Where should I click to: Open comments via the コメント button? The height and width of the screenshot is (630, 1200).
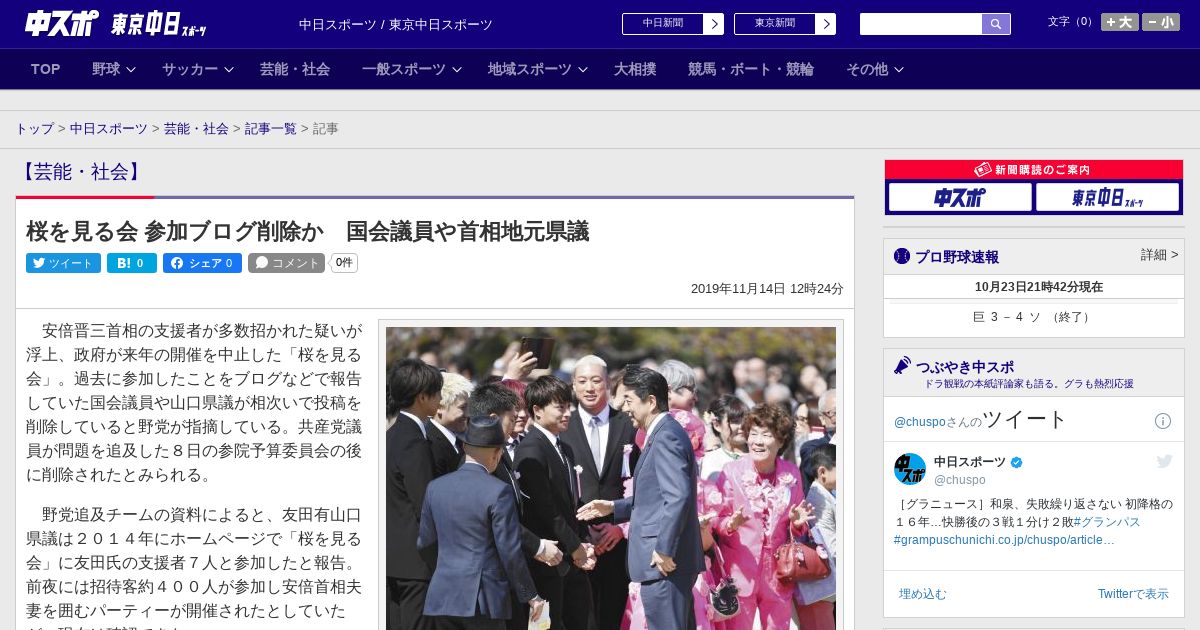(287, 263)
